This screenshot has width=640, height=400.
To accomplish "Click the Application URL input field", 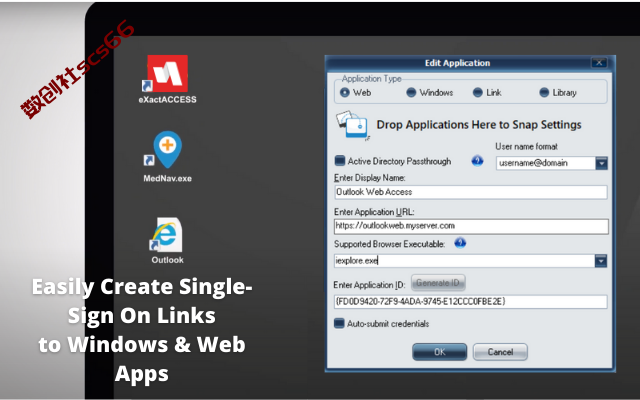I will [471, 226].
